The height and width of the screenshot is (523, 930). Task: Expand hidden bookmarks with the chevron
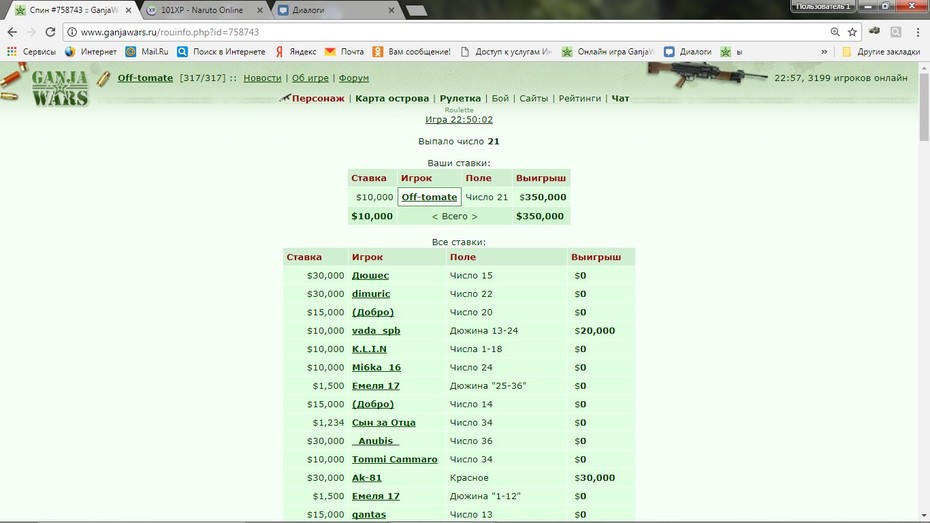tap(824, 52)
